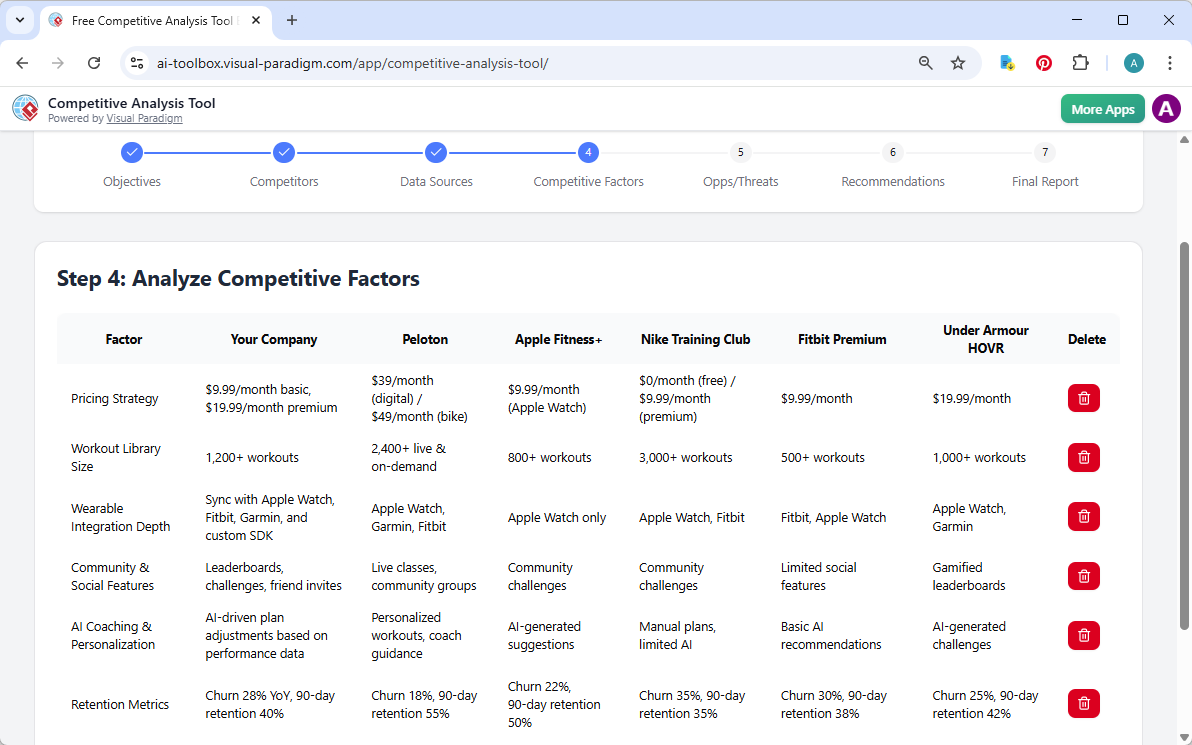The width and height of the screenshot is (1192, 745).
Task: Delete the Retention Metrics row
Action: [x=1083, y=703]
